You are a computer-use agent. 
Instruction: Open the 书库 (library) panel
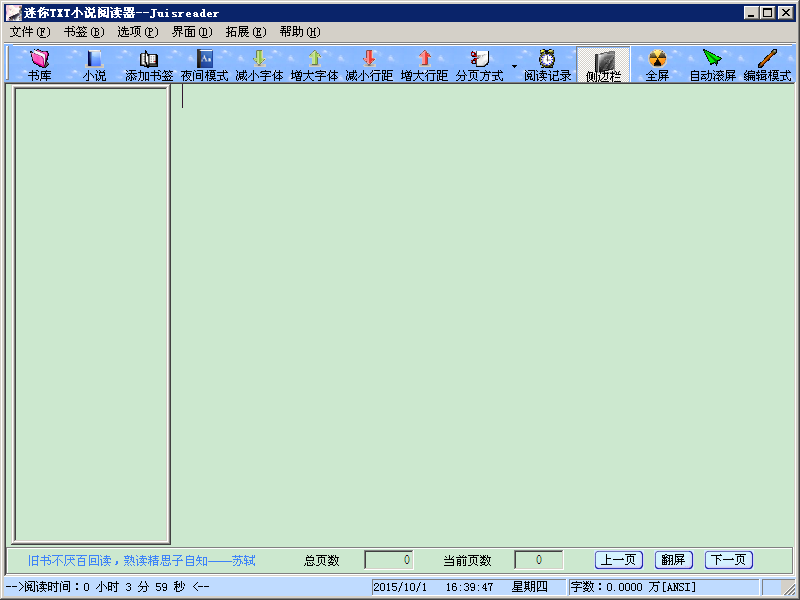[x=38, y=62]
